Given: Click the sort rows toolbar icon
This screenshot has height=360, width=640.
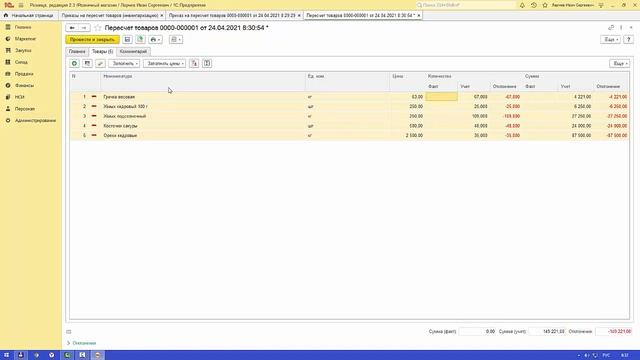Looking at the screenshot, I should [x=194, y=63].
